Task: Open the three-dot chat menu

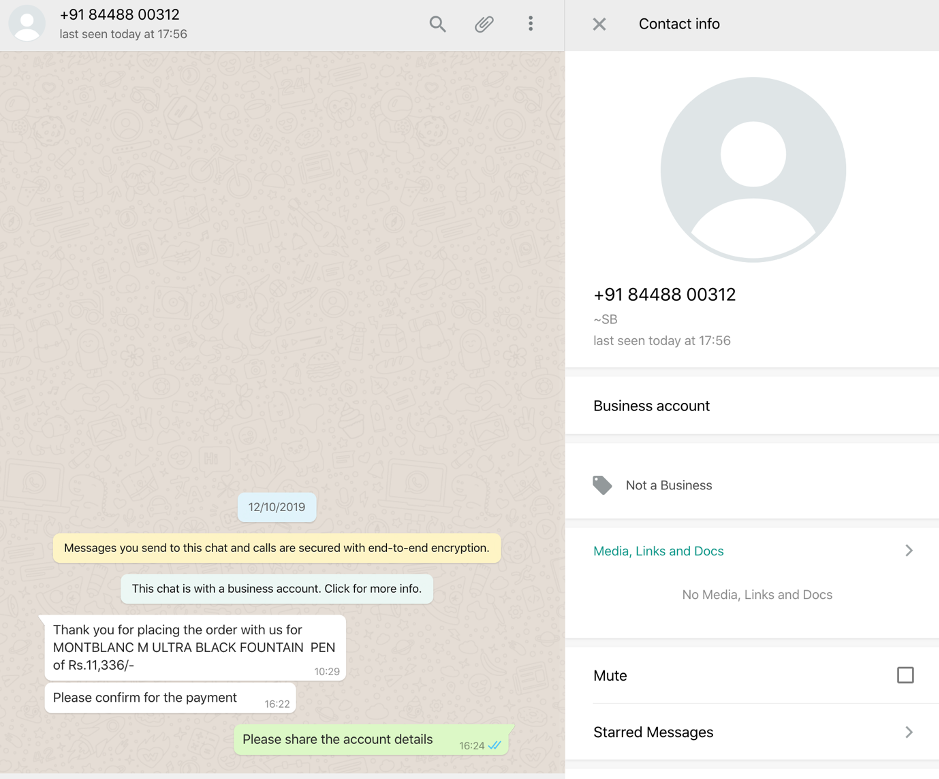Action: (531, 24)
